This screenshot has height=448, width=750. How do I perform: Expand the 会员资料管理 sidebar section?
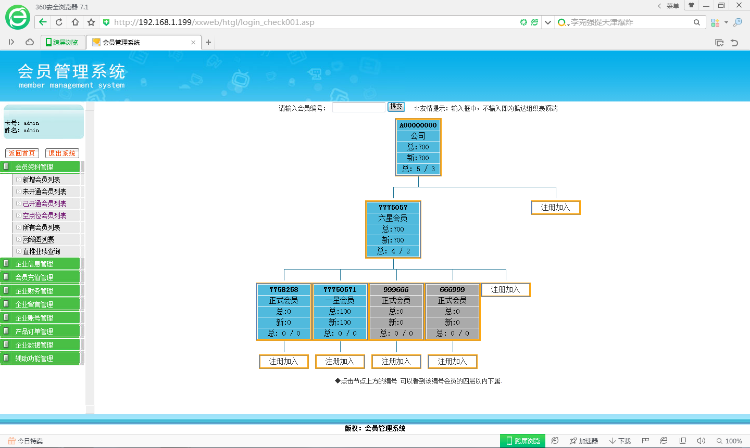[42, 166]
